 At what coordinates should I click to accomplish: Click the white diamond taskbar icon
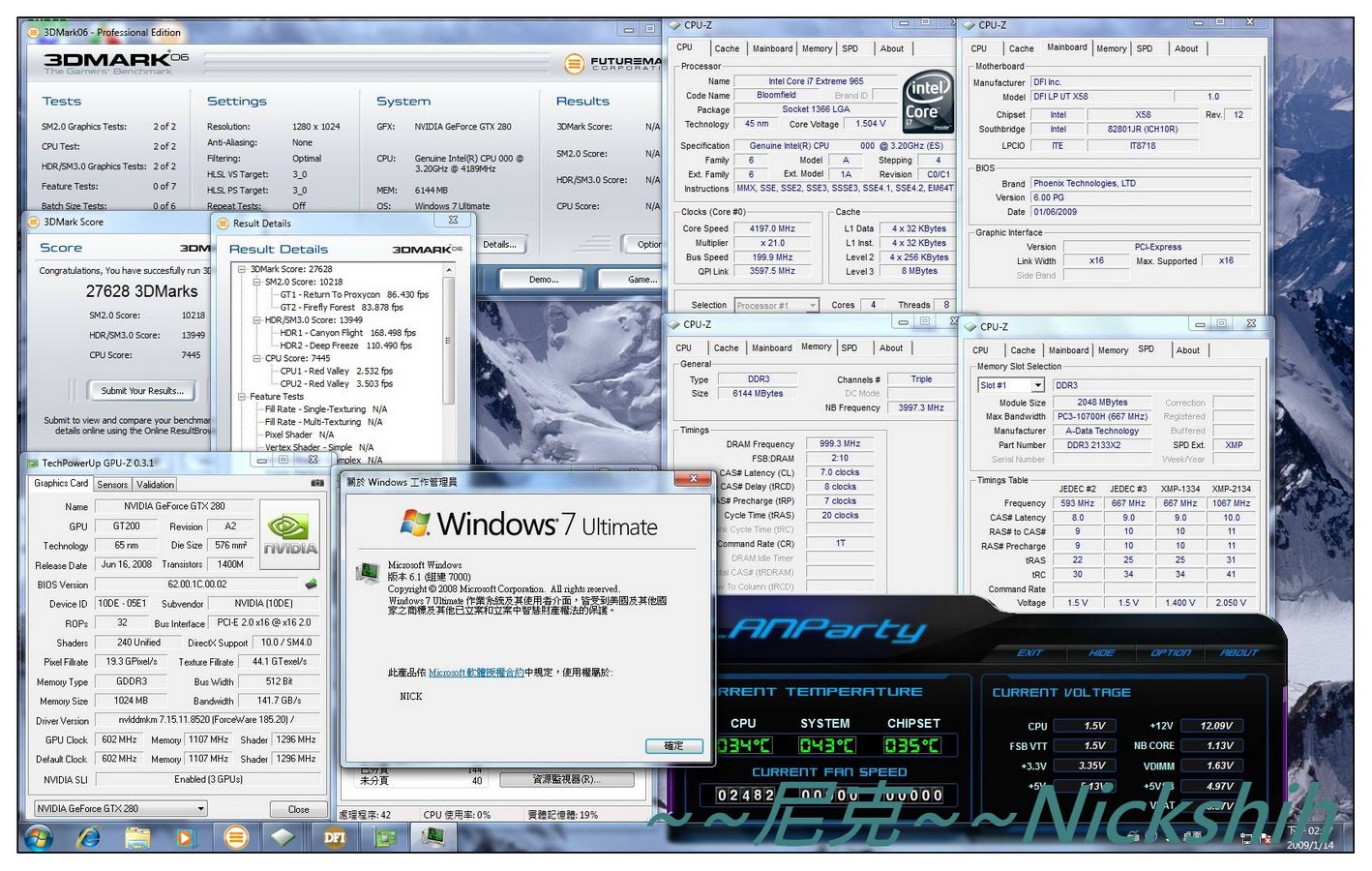click(x=283, y=837)
